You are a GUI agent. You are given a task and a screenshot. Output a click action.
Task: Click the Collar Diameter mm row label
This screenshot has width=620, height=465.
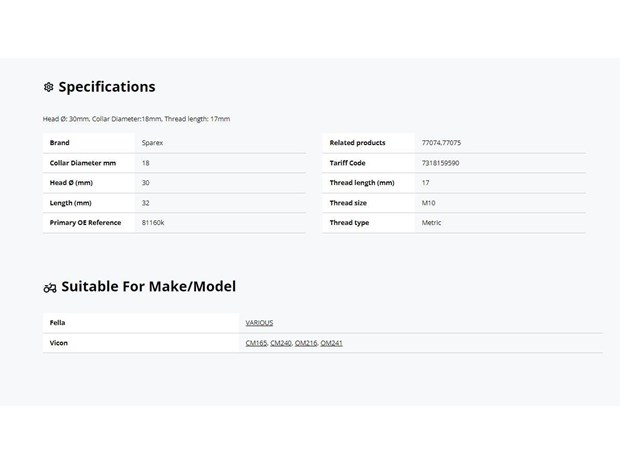[83, 163]
